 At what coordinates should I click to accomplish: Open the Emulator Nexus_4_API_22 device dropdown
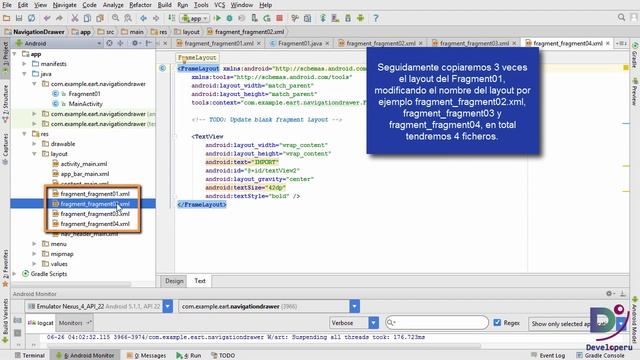coord(168,306)
